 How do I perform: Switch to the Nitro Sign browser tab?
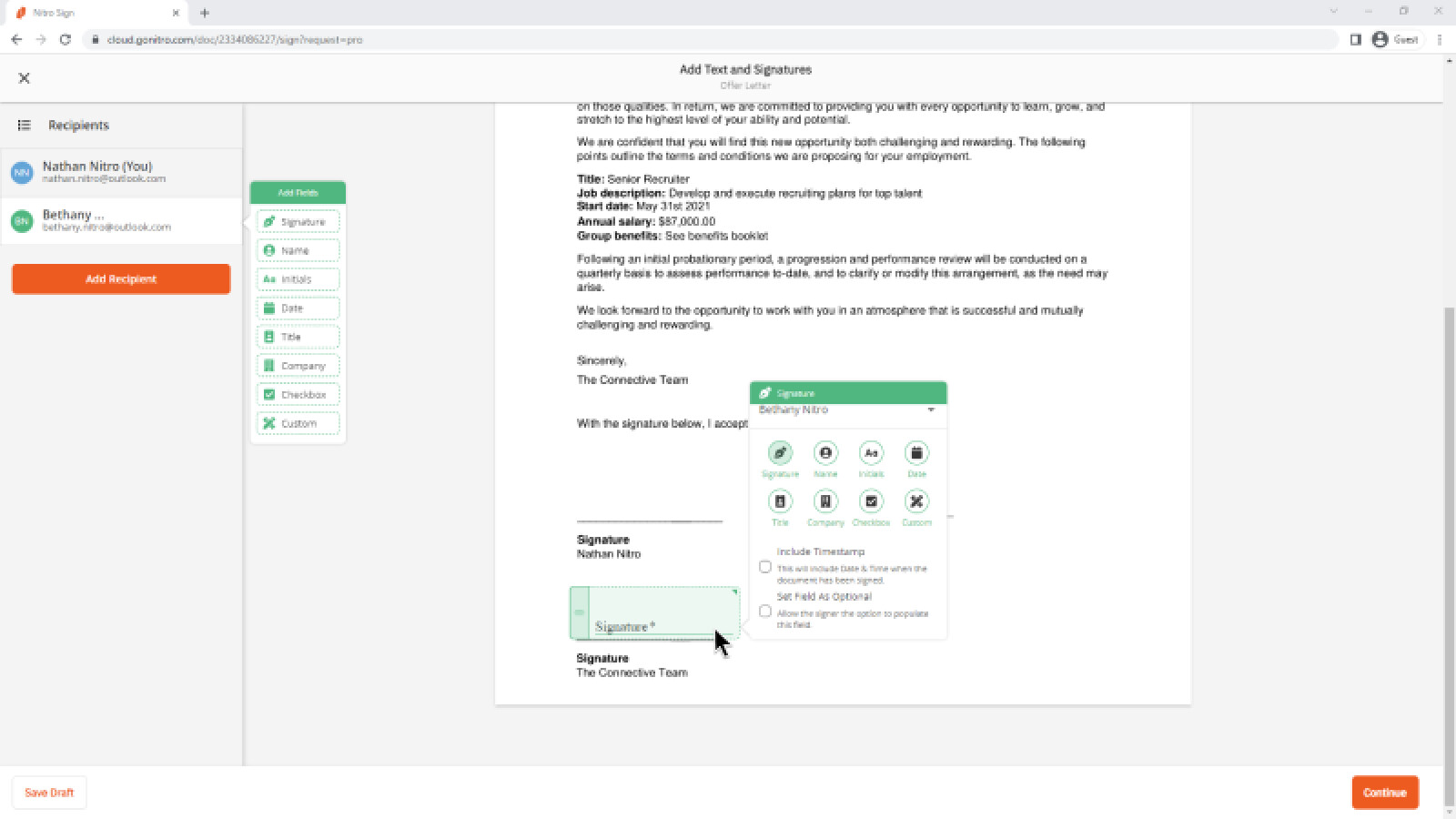91,13
